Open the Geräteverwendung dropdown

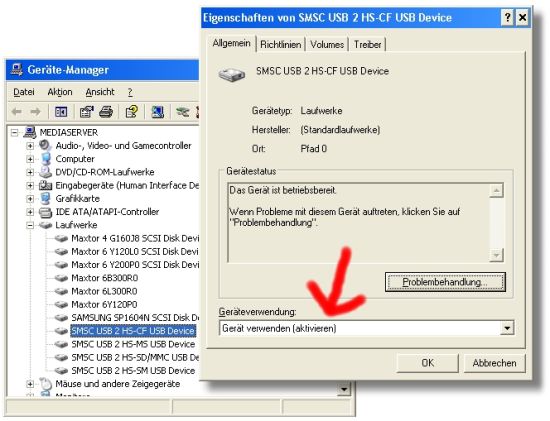[x=507, y=328]
